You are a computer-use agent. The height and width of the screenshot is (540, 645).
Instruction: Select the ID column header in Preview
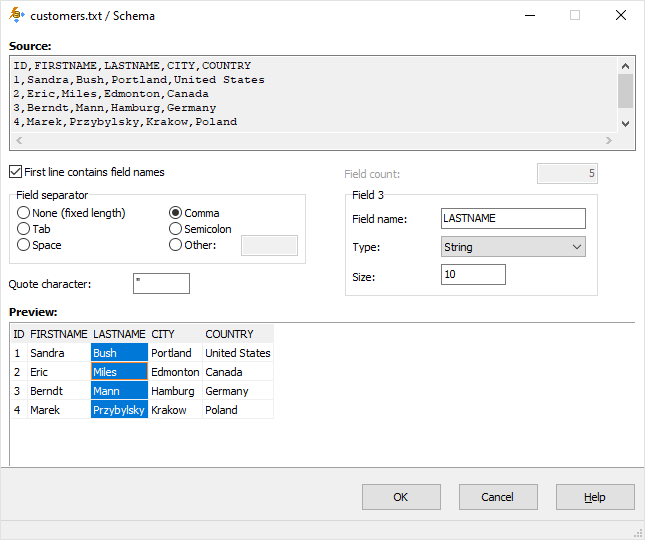(x=19, y=334)
